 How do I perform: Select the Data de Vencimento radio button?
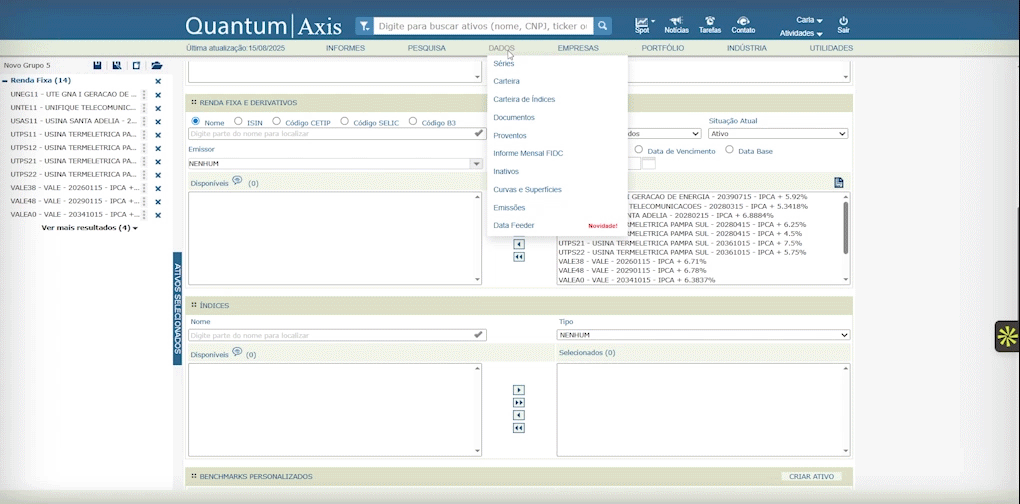(639, 150)
